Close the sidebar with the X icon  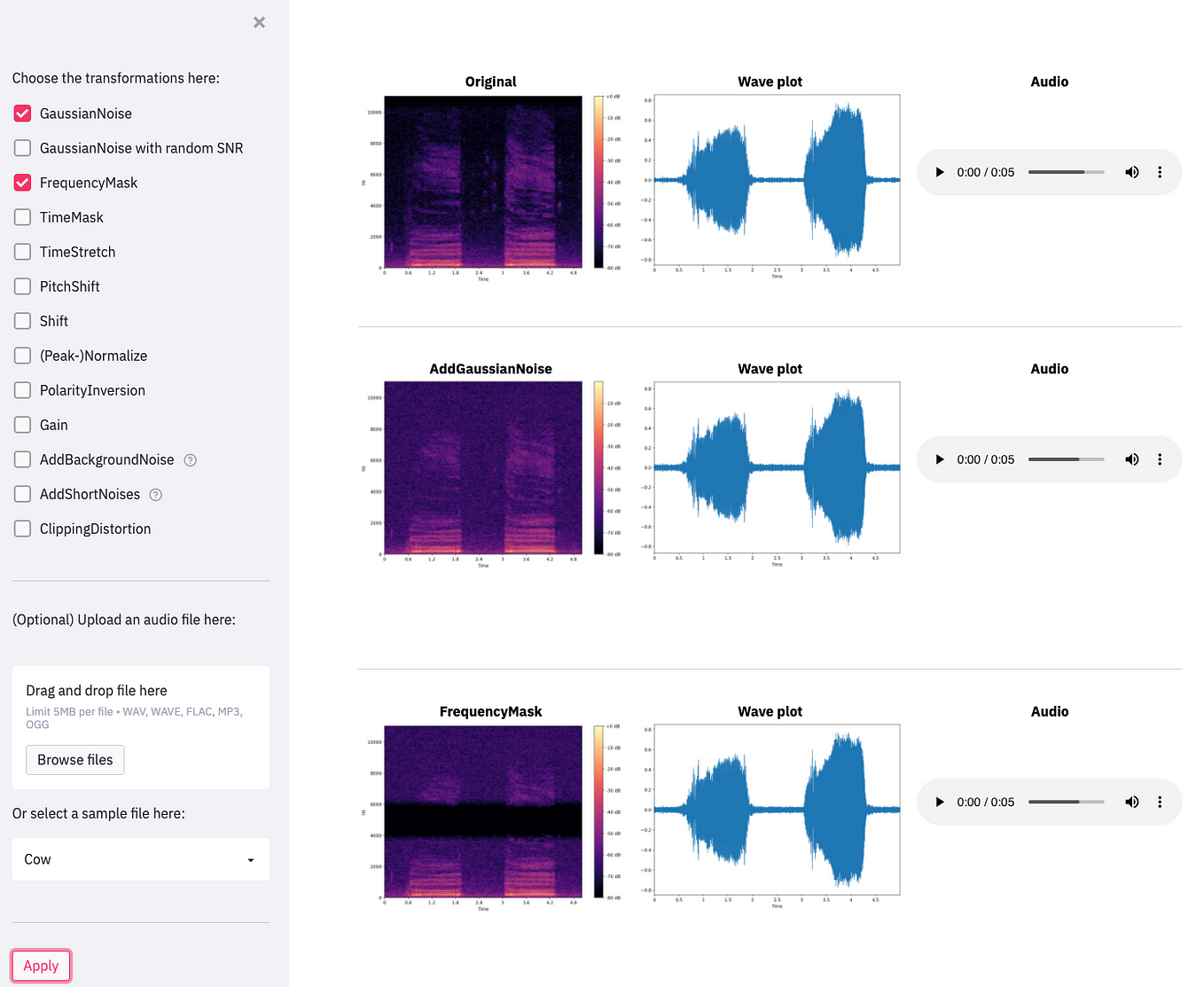[x=258, y=22]
